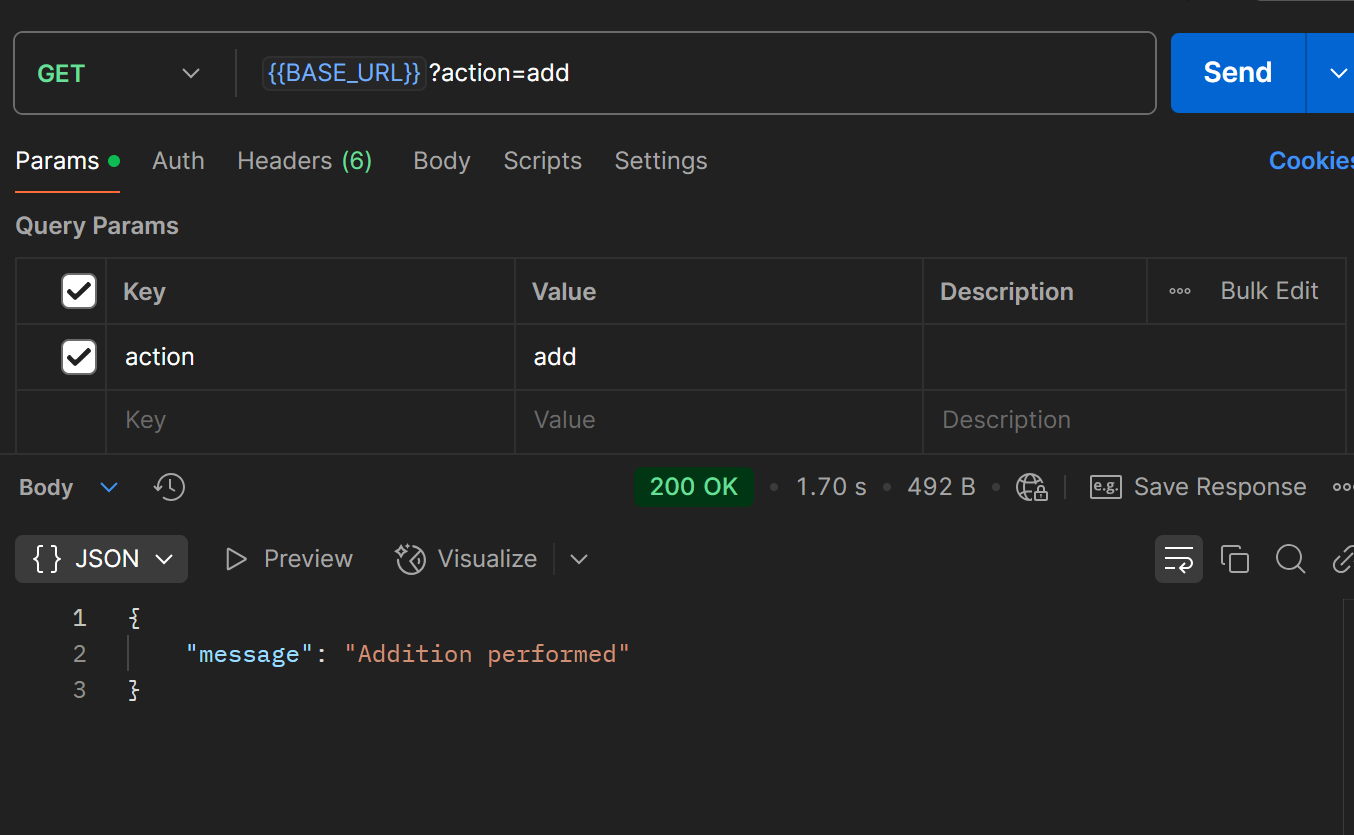Screen dimensions: 1354x835
Task: Send the request
Action: click(1237, 73)
